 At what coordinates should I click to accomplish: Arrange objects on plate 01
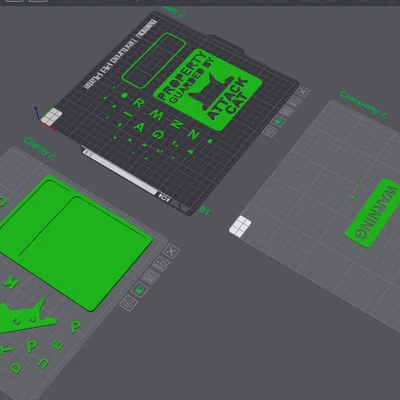pyautogui.click(x=286, y=111)
